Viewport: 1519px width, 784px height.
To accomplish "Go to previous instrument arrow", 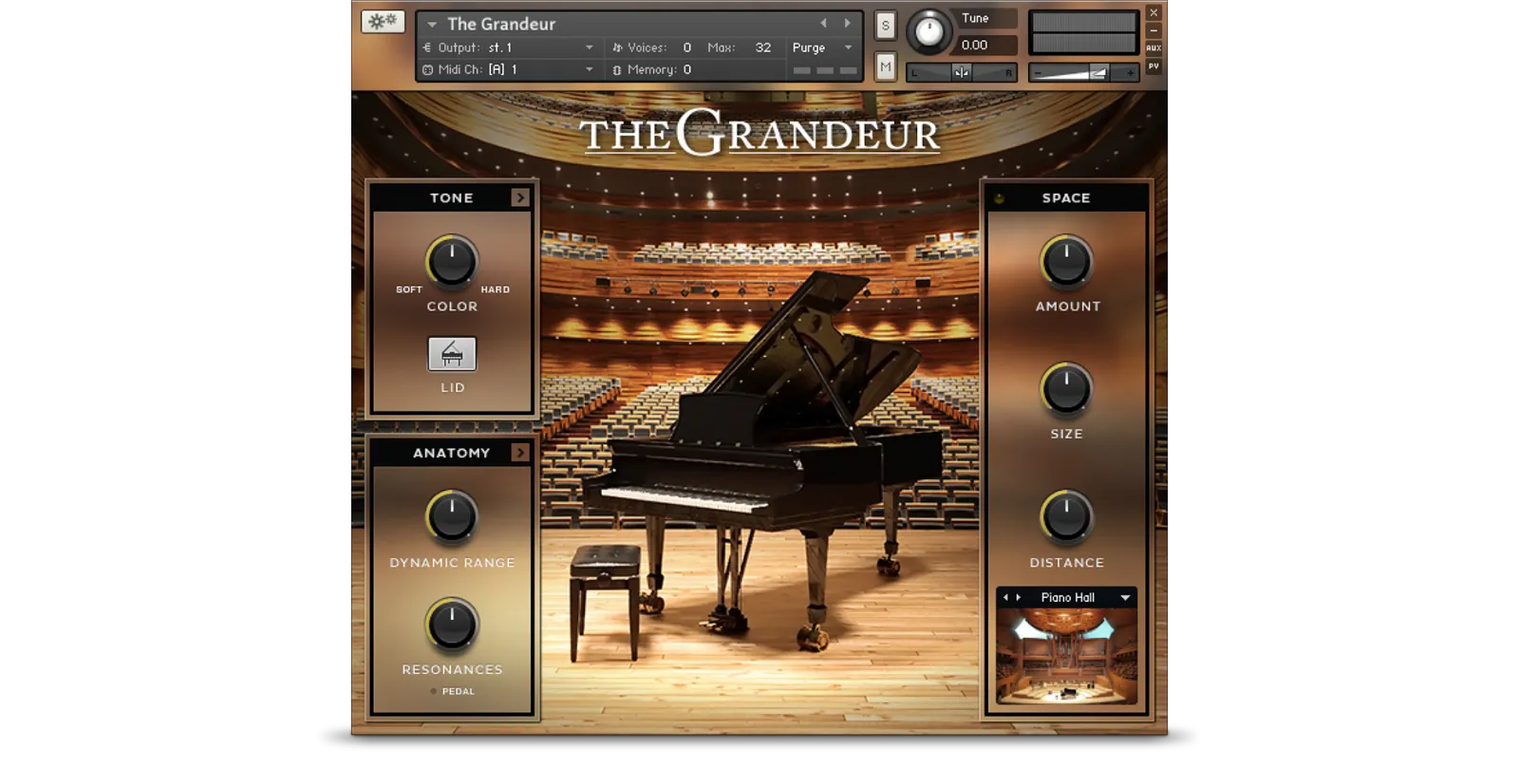I will (x=823, y=23).
